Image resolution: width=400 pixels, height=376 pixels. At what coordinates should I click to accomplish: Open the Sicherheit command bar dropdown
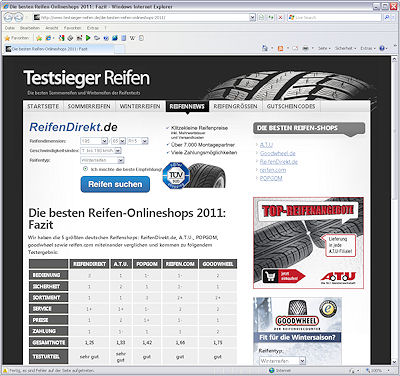(345, 48)
